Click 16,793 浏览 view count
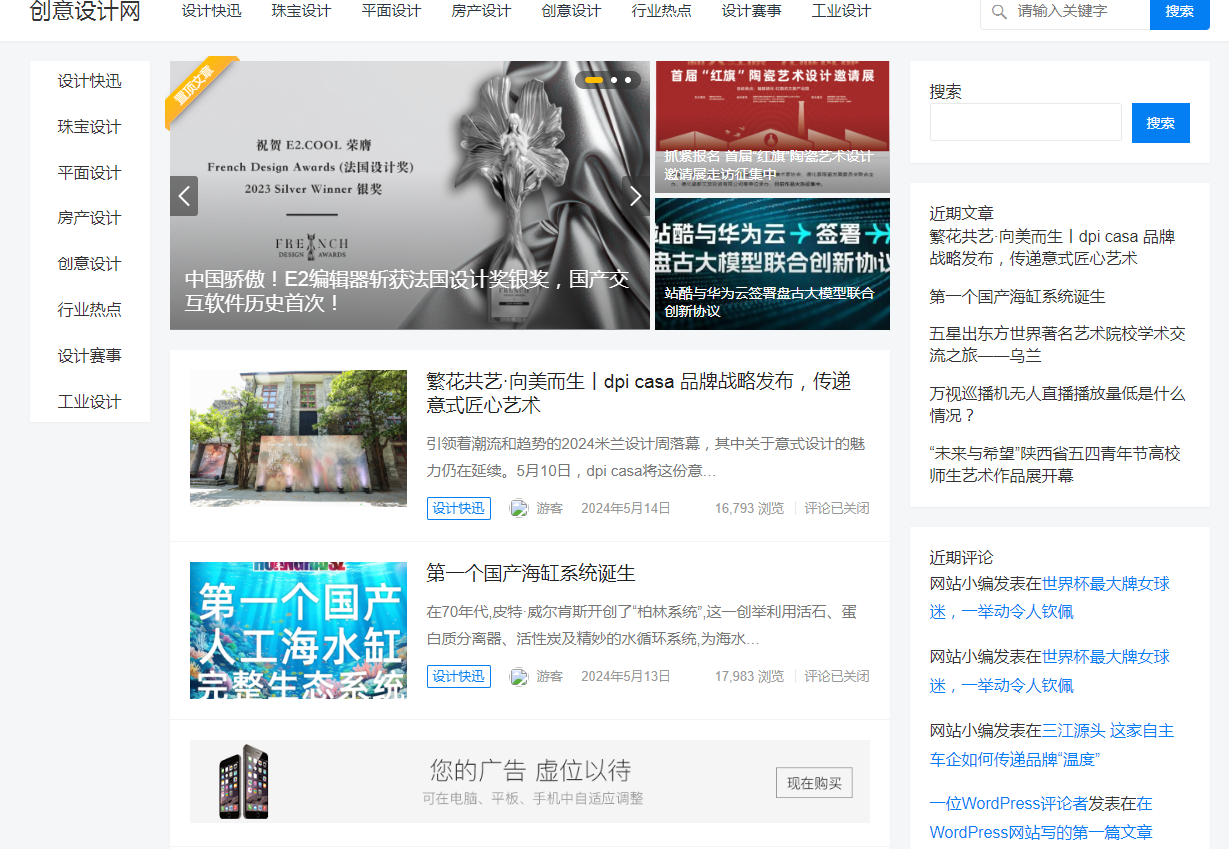Screen dimensions: 1229x849 click(749, 508)
